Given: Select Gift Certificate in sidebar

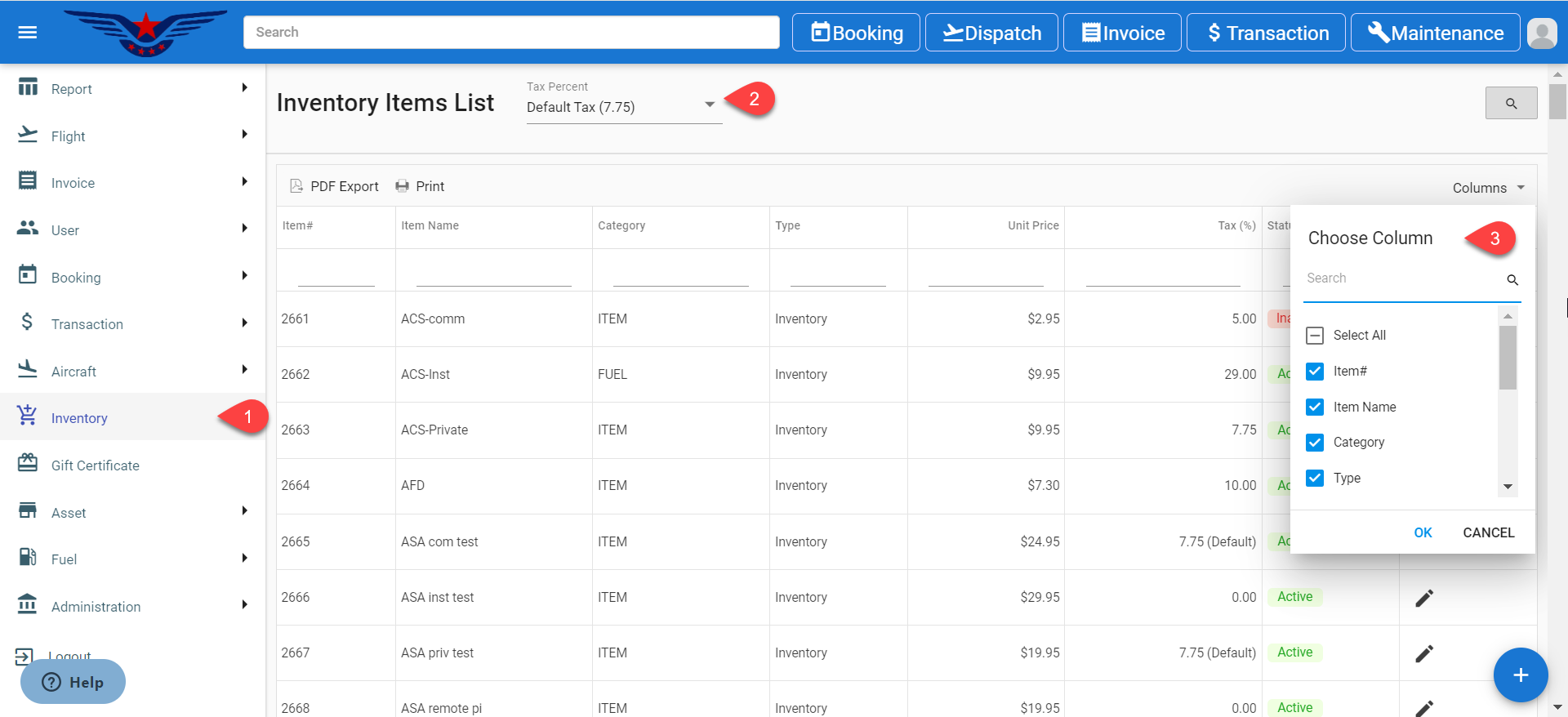Looking at the screenshot, I should [95, 465].
